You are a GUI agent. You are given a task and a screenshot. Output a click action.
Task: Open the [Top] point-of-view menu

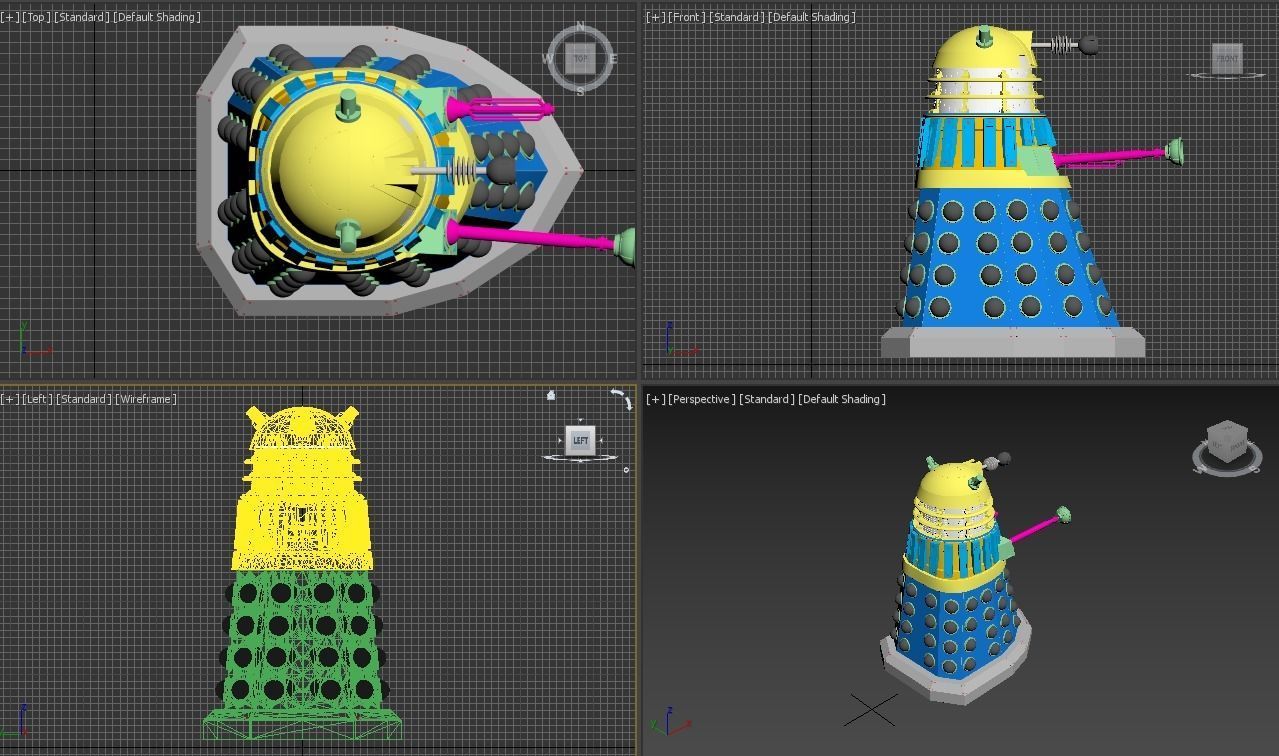coord(37,17)
